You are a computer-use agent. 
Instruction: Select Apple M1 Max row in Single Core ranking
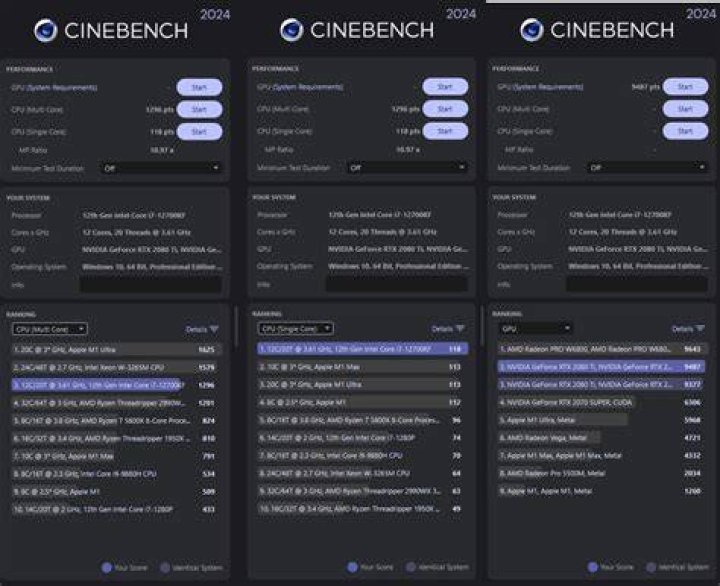tap(363, 367)
